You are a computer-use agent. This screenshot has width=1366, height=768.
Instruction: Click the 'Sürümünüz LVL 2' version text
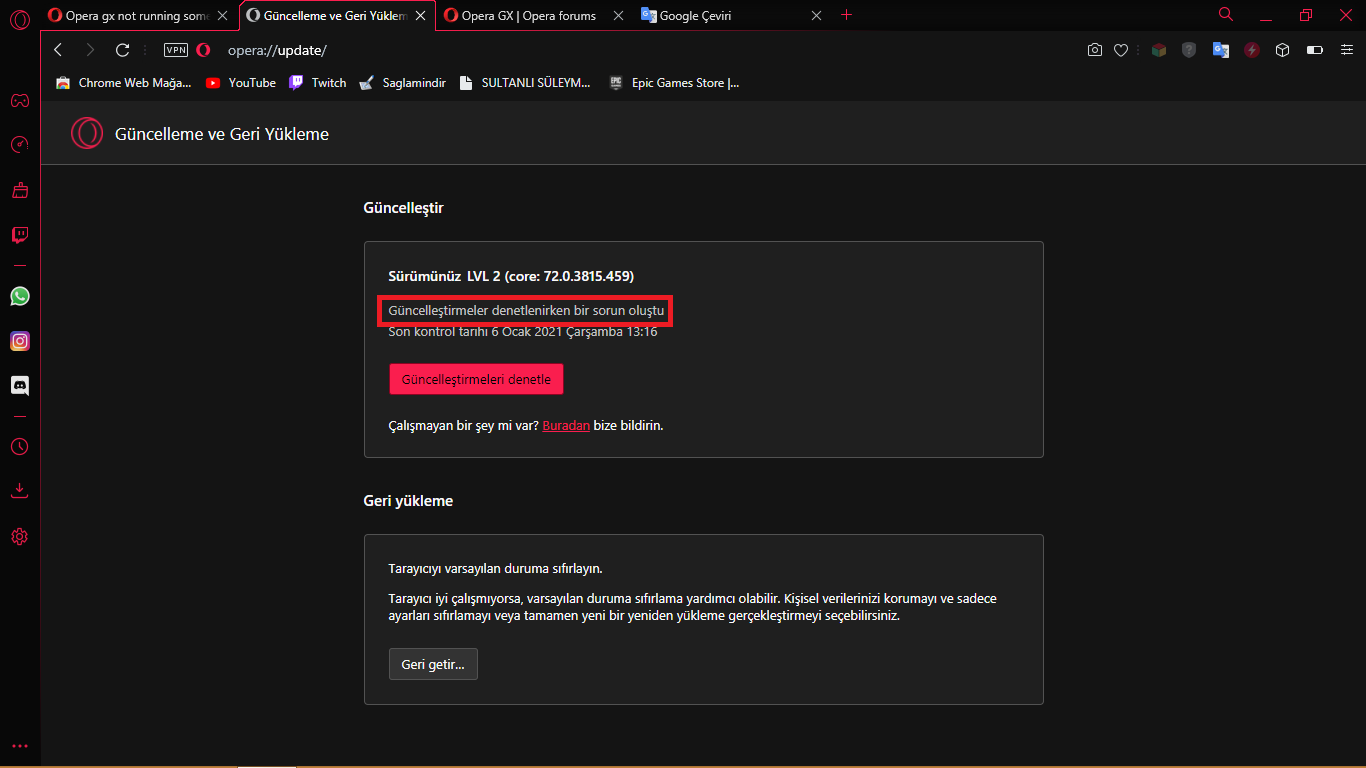coord(511,276)
